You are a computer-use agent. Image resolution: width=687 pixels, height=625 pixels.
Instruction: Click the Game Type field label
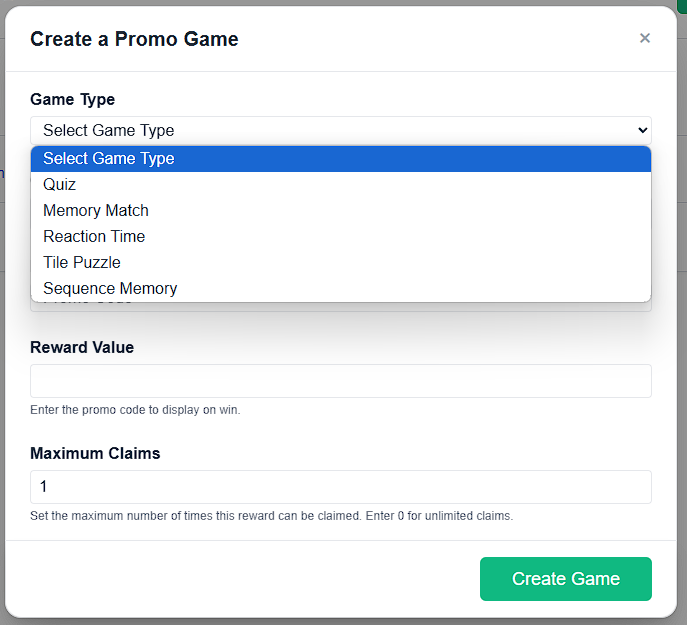[x=73, y=99]
